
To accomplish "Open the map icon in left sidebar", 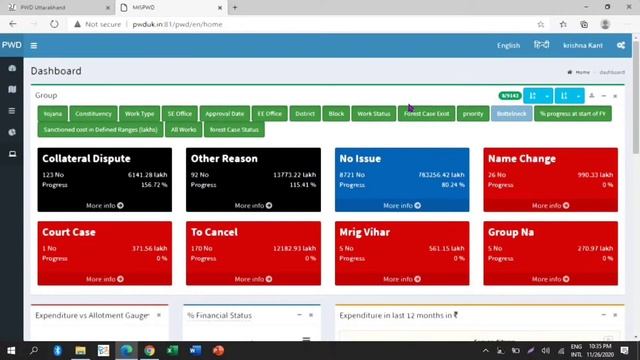I will 12,89.
